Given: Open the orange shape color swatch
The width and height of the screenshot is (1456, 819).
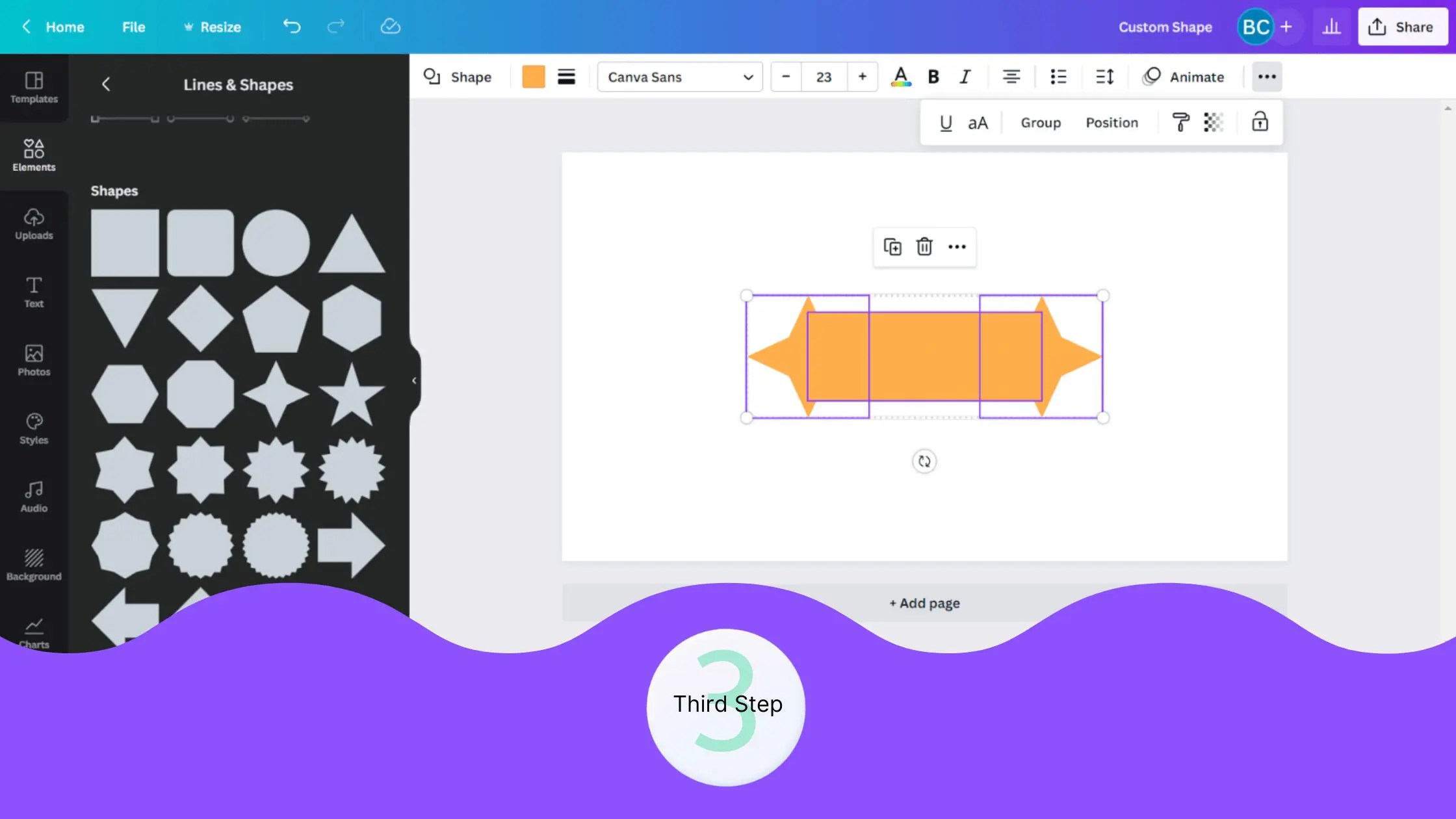Looking at the screenshot, I should point(533,76).
